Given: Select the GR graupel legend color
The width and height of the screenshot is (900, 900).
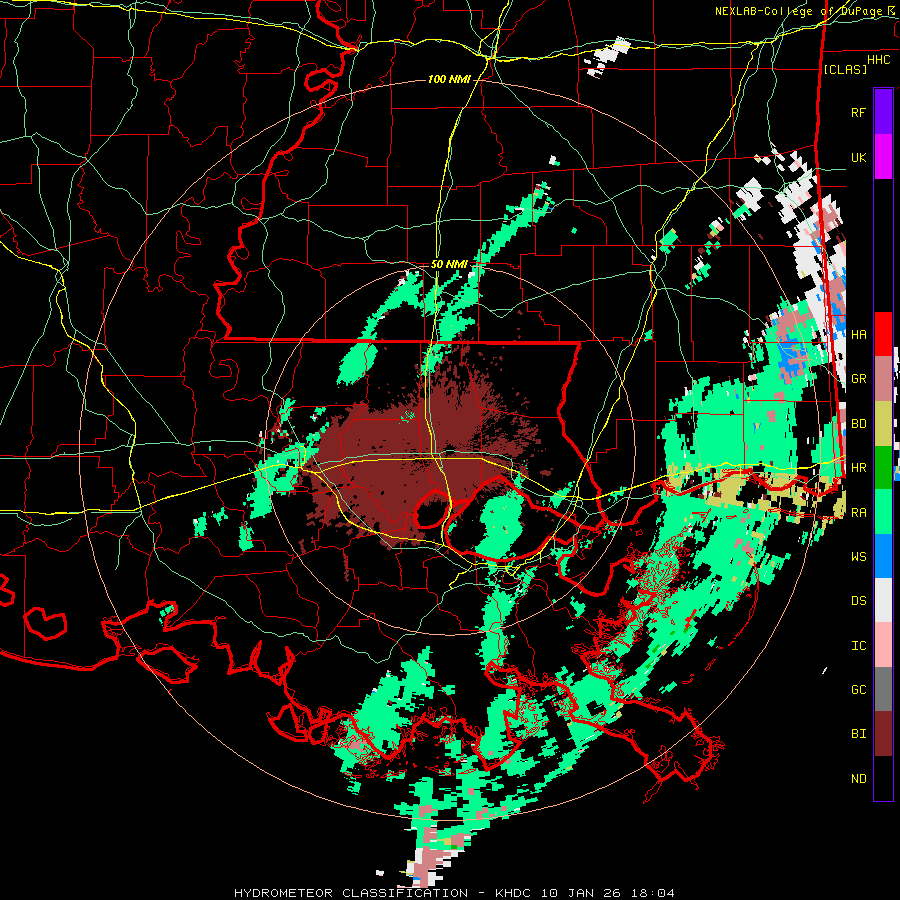Looking at the screenshot, I should point(883,379).
